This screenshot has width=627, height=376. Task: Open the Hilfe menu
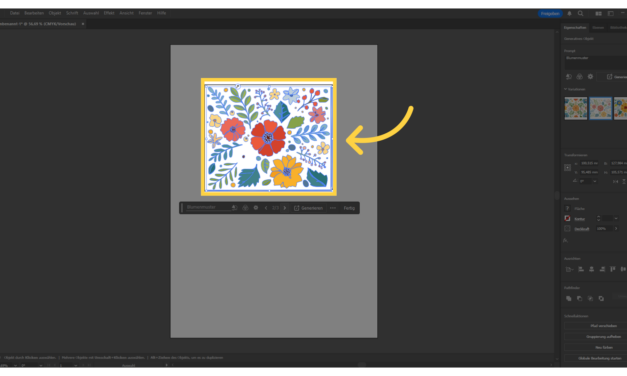(x=161, y=13)
